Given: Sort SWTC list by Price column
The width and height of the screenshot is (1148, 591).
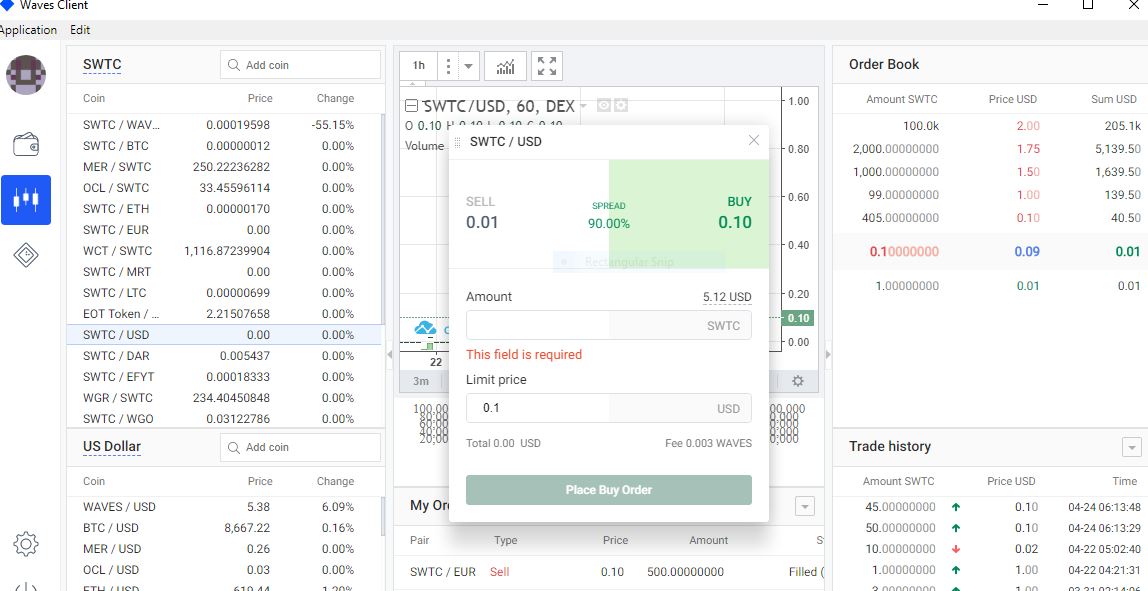Looking at the screenshot, I should coord(260,98).
